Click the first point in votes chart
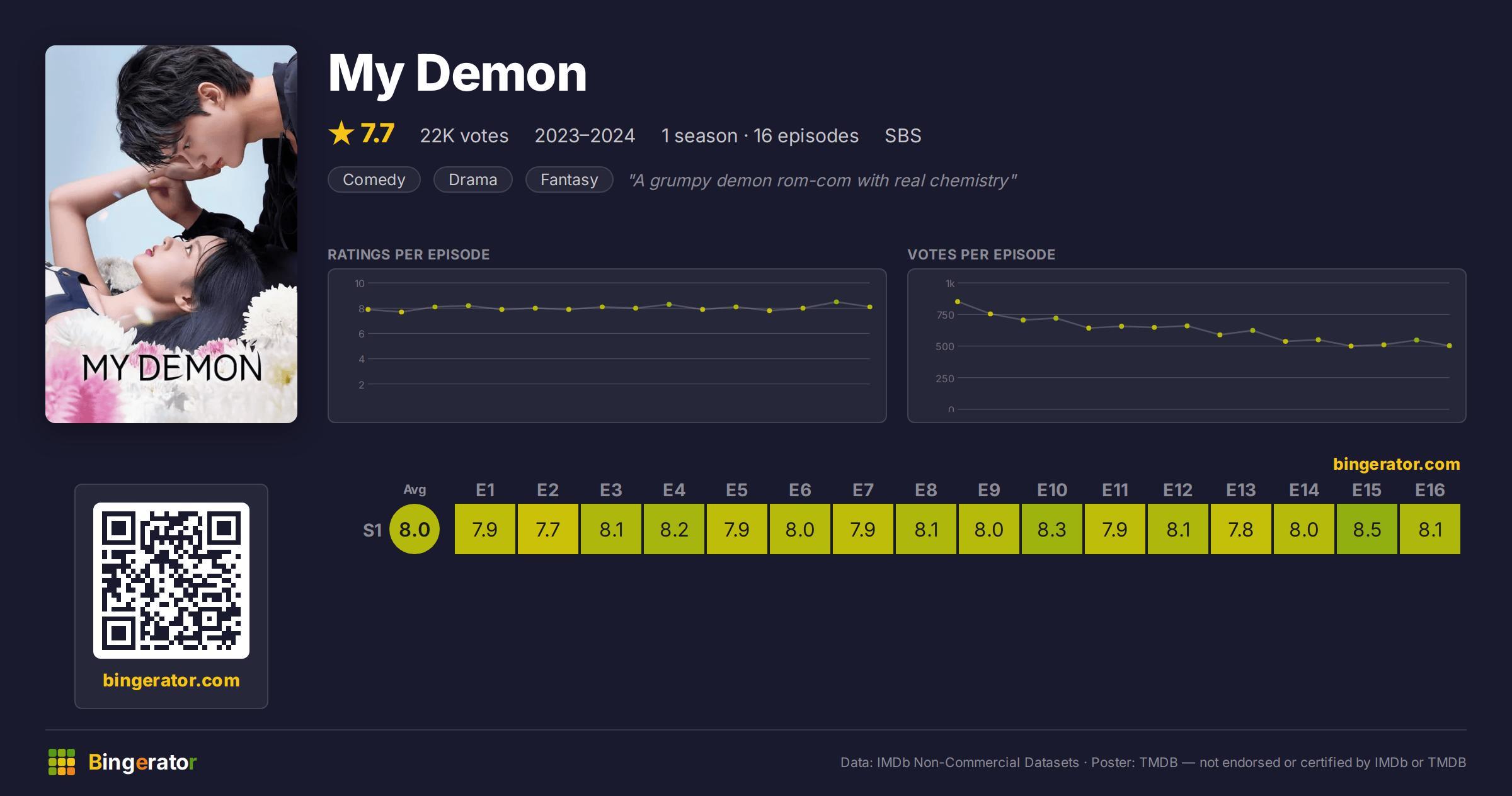The image size is (1512, 796). point(958,302)
